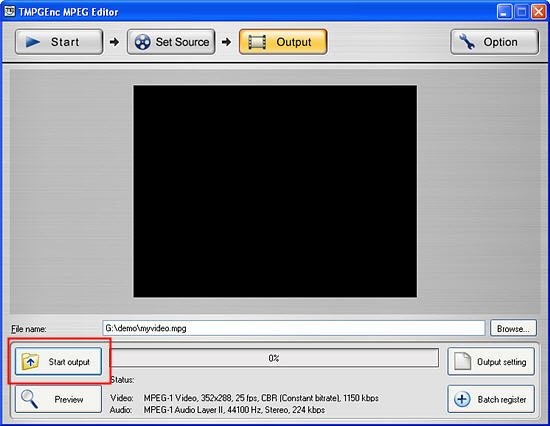Click the filmstrip icon on Output
Image resolution: width=550 pixels, height=426 pixels.
pyautogui.click(x=257, y=42)
